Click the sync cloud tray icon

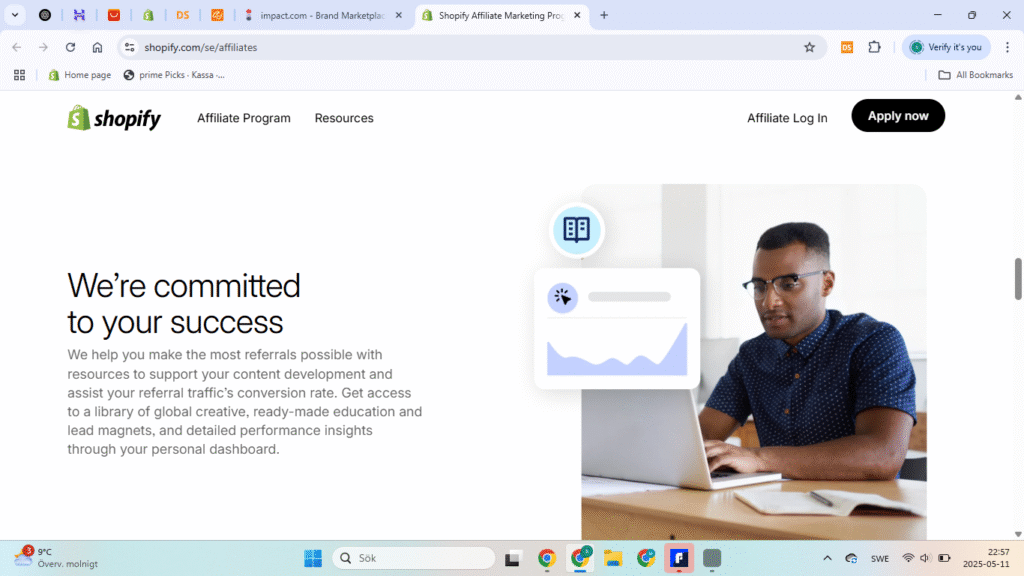pos(851,558)
